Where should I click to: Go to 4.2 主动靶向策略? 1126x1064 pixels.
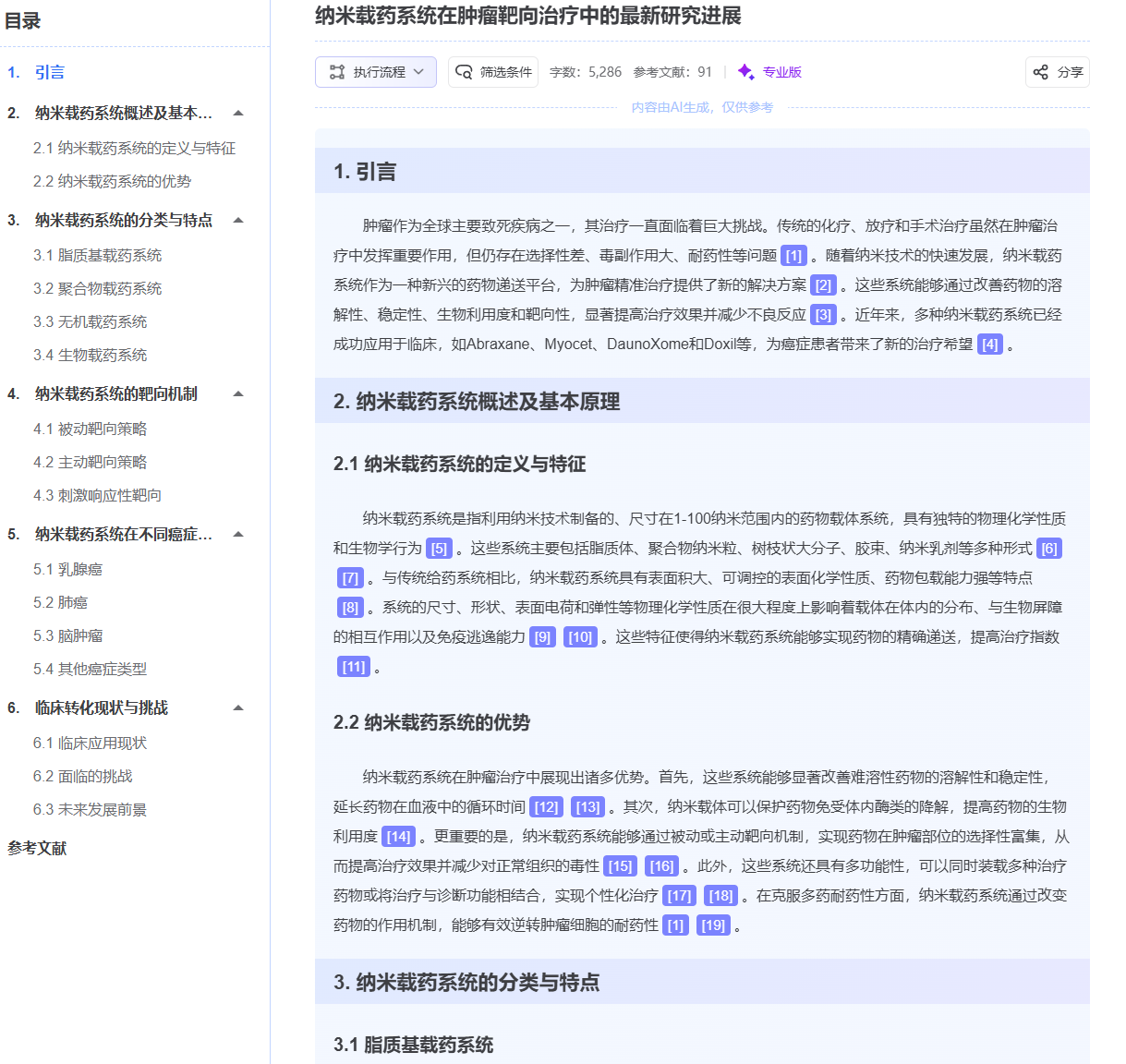click(91, 462)
